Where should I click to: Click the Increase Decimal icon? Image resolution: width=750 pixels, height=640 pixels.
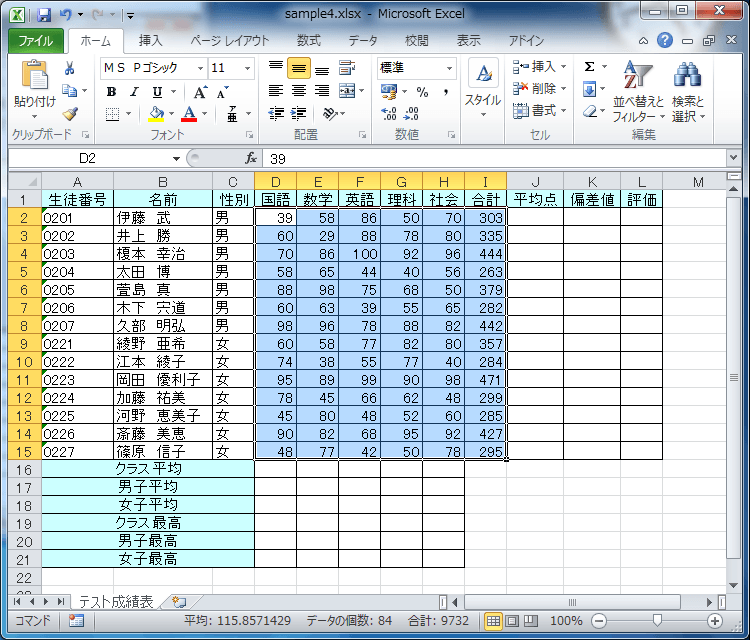coord(389,113)
